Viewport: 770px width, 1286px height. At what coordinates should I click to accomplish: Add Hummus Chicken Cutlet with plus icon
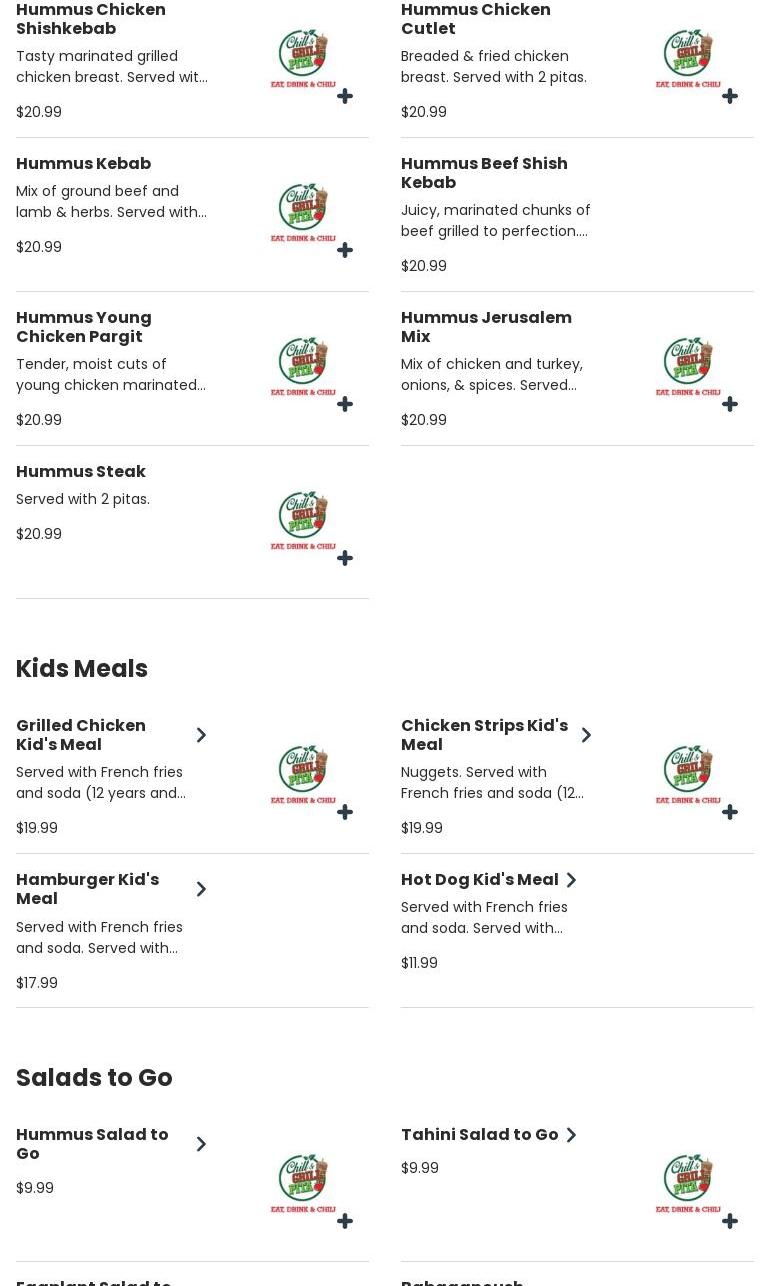coord(730,96)
